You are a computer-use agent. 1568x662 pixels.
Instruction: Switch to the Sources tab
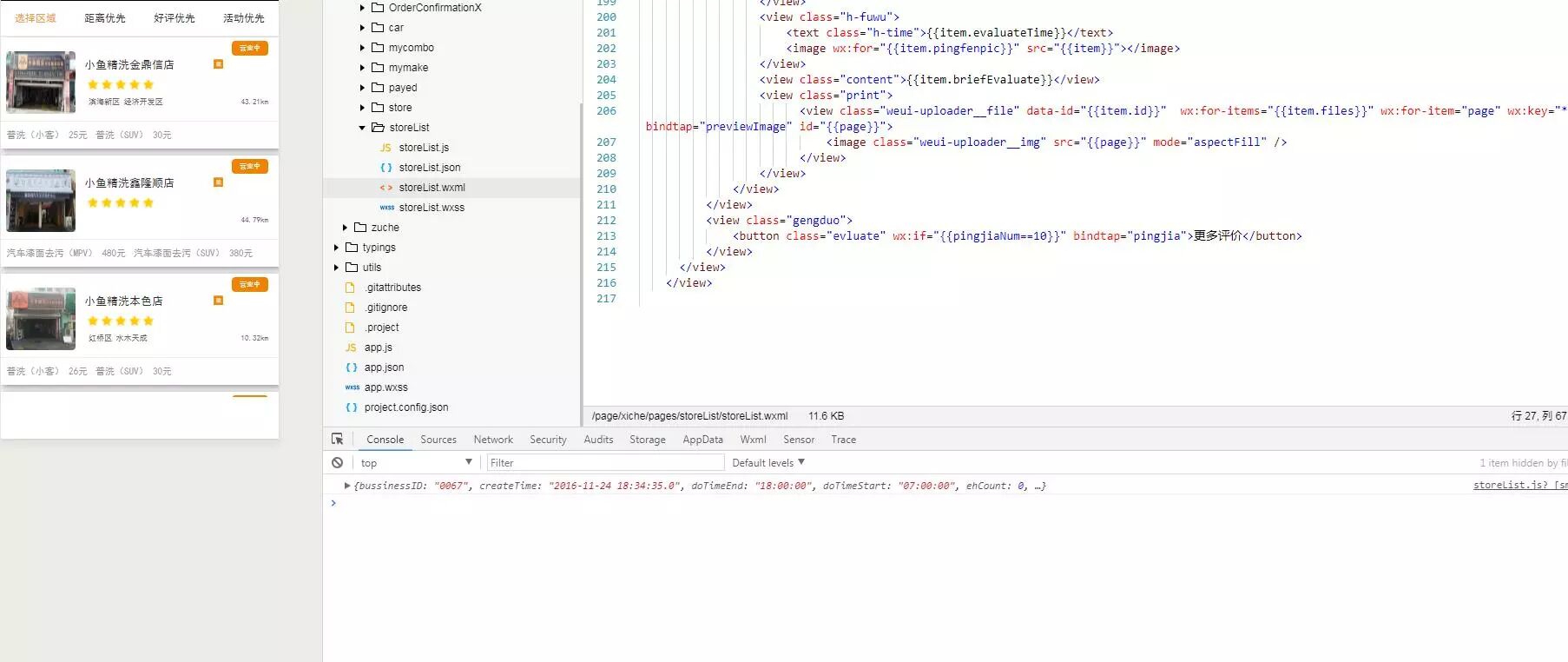(438, 440)
